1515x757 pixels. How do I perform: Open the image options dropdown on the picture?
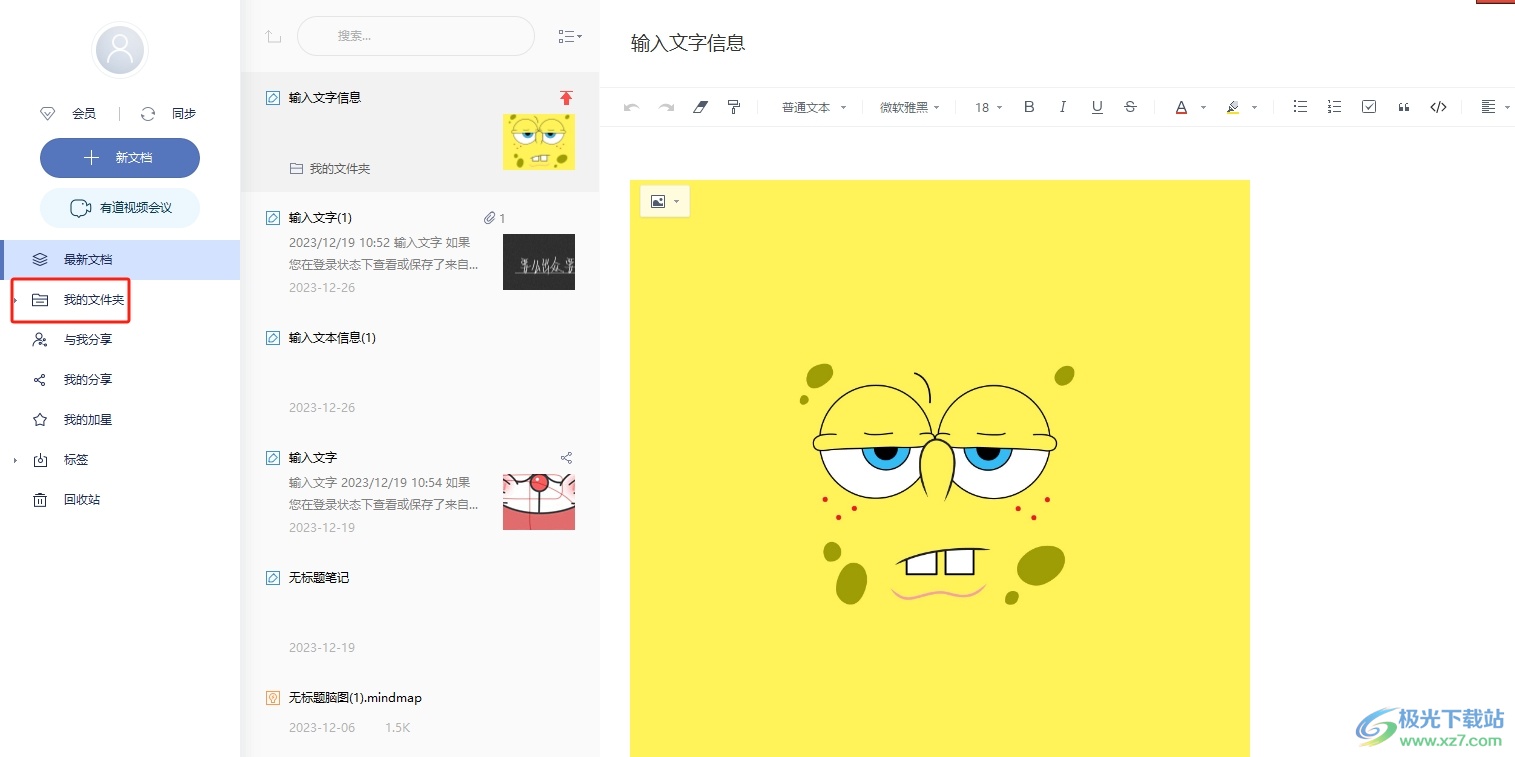[x=665, y=201]
